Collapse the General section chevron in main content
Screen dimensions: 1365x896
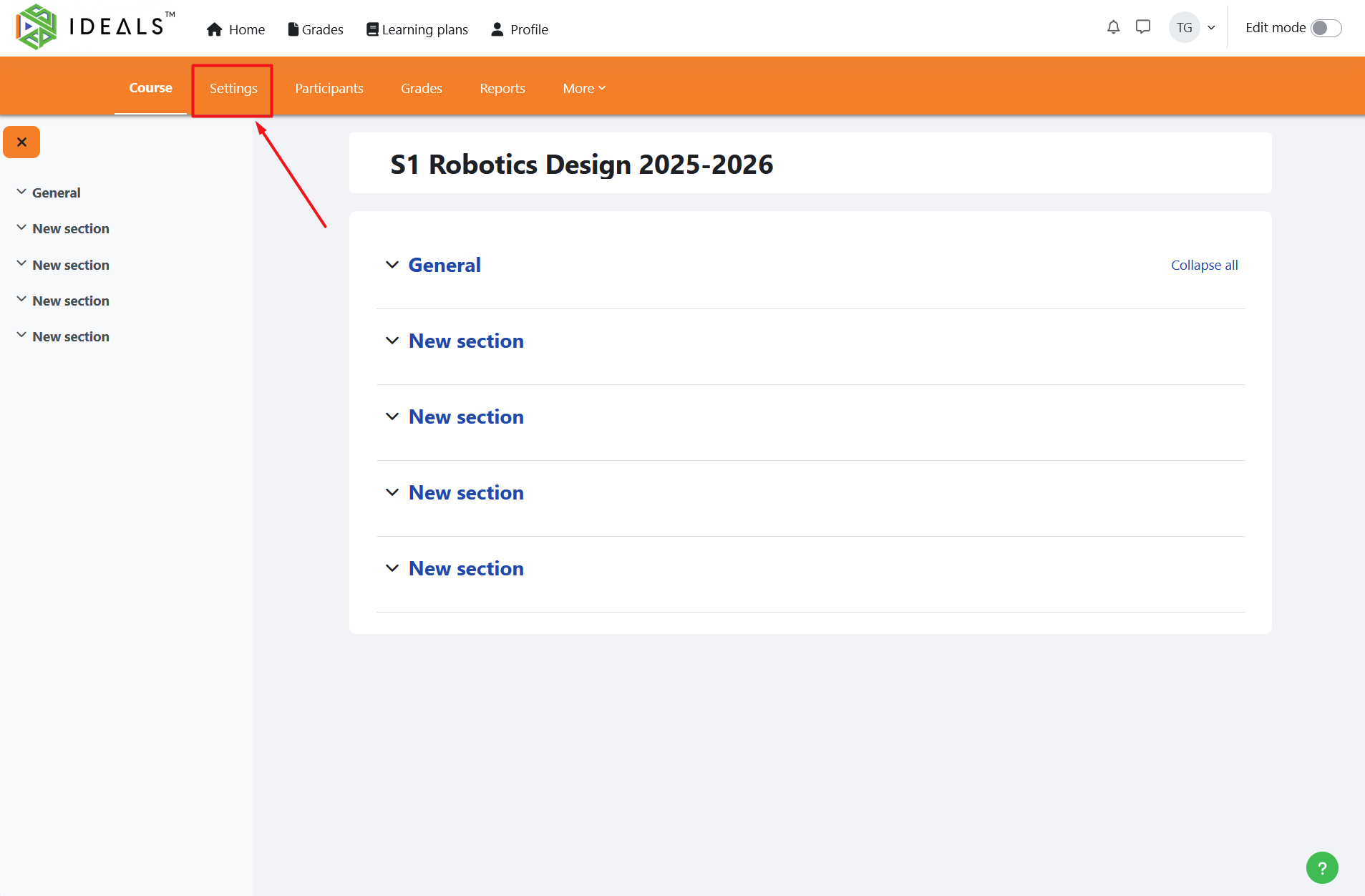[392, 265]
